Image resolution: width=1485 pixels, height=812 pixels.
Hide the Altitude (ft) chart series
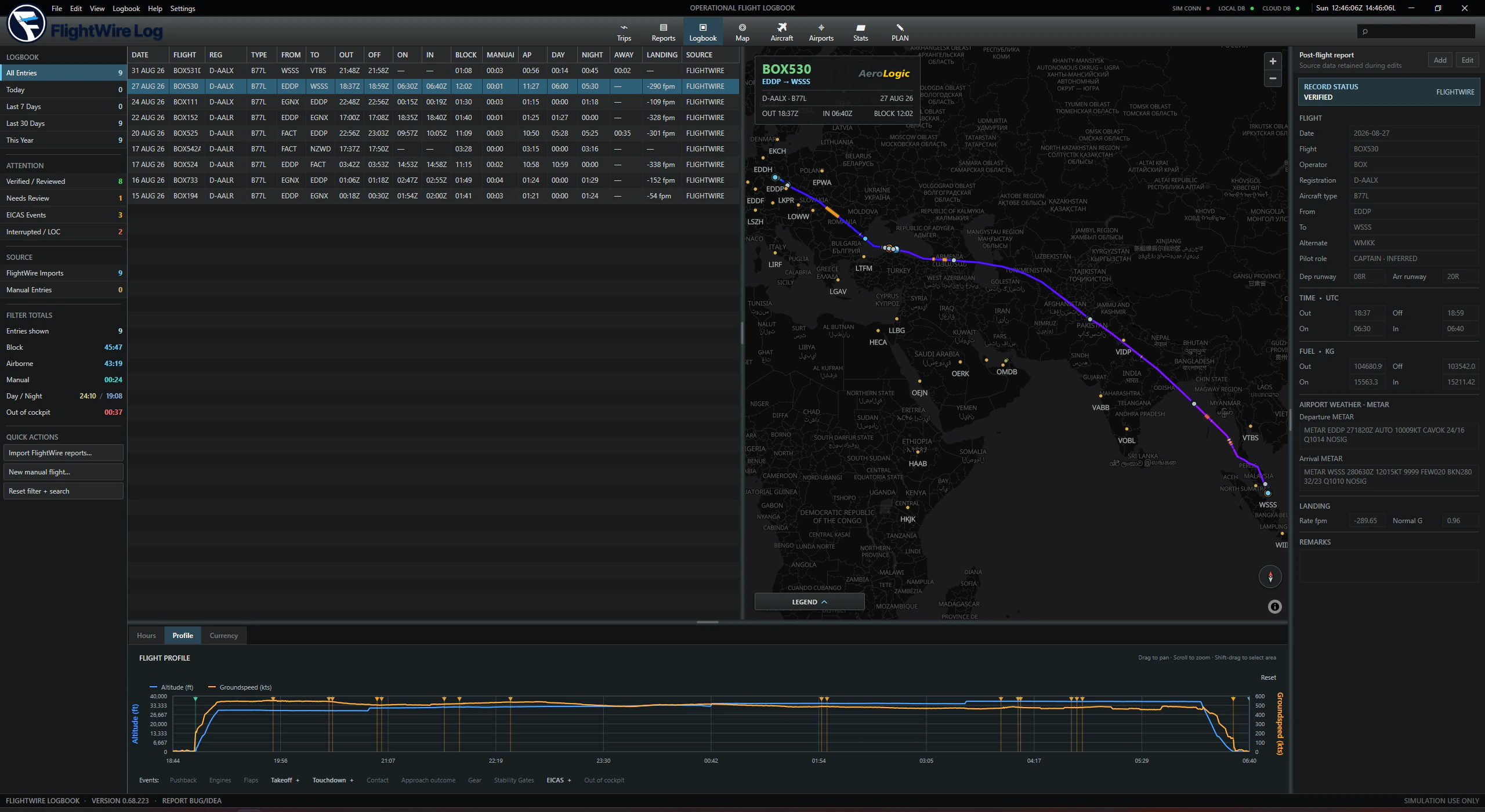point(171,687)
